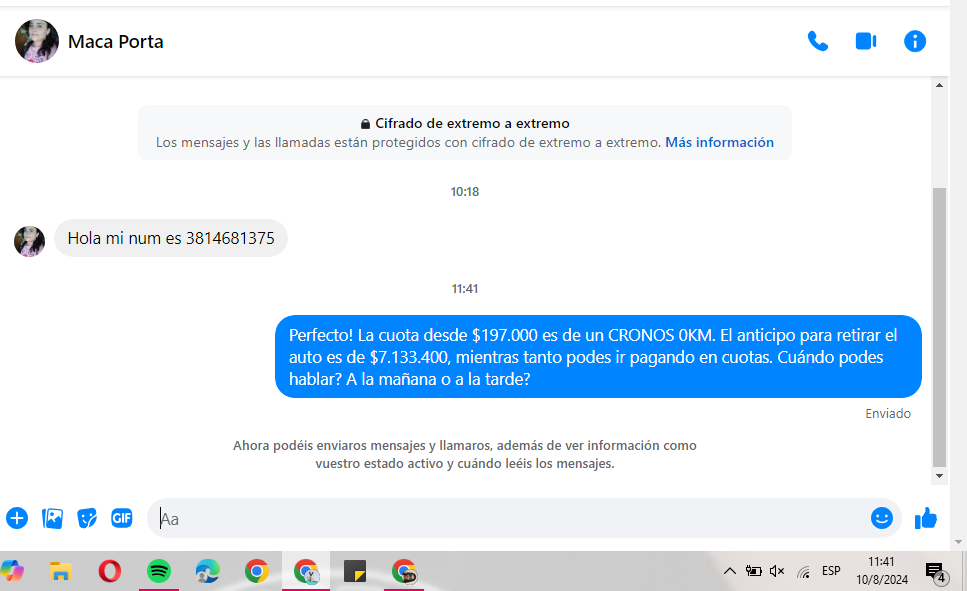This screenshot has width=967, height=591.
Task: Toggle the muted speaker volume icon
Action: pos(778,571)
